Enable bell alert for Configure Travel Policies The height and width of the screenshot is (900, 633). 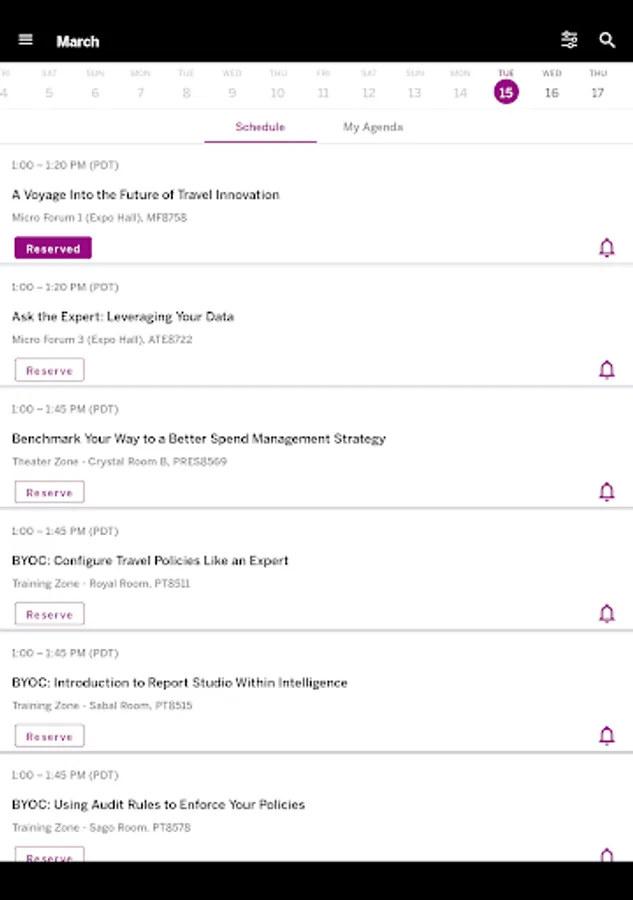click(x=606, y=614)
